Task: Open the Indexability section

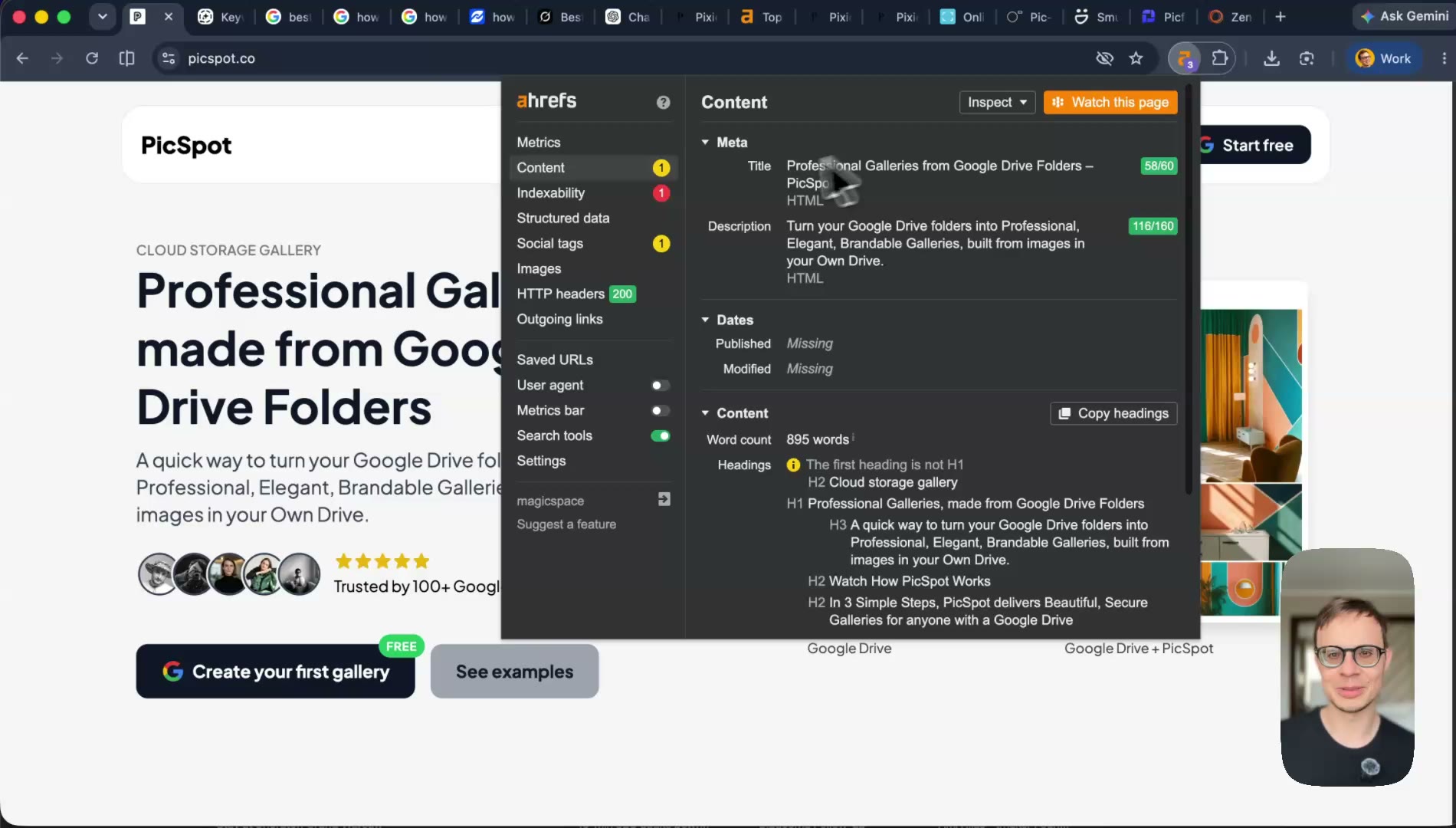Action: point(550,193)
